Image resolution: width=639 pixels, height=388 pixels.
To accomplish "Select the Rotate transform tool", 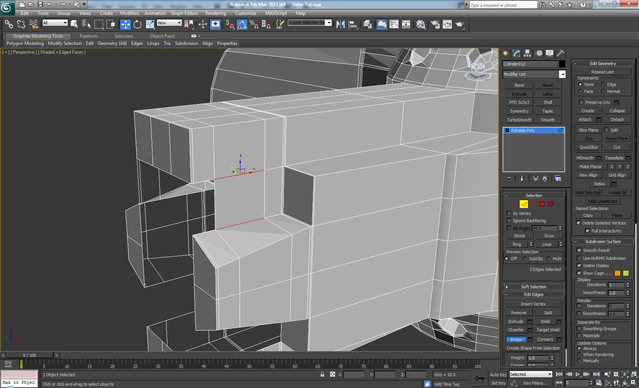I will (137, 24).
